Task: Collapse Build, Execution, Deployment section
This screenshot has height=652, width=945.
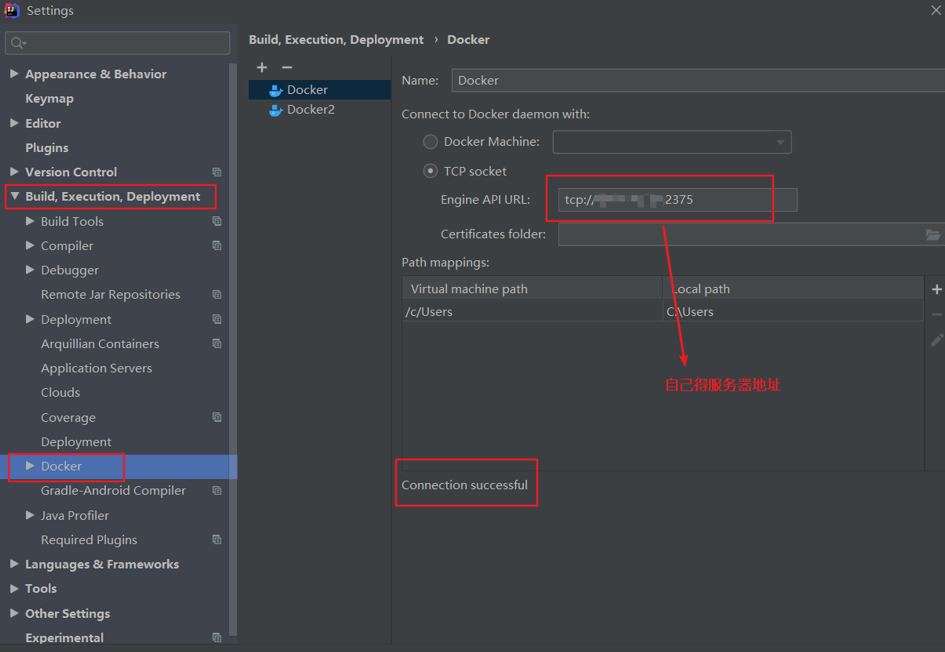Action: tap(15, 196)
